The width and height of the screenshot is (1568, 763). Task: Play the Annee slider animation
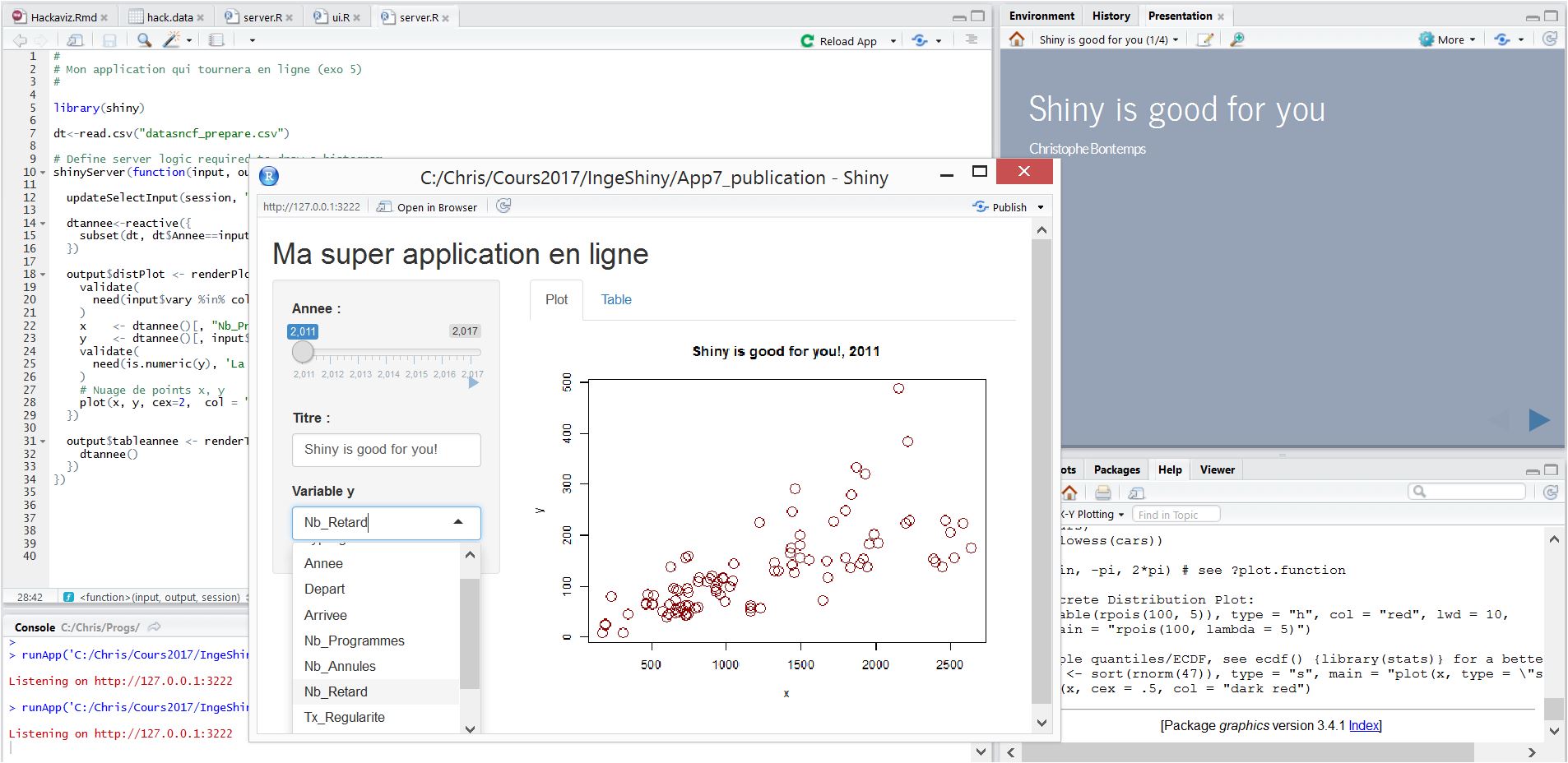tap(473, 382)
